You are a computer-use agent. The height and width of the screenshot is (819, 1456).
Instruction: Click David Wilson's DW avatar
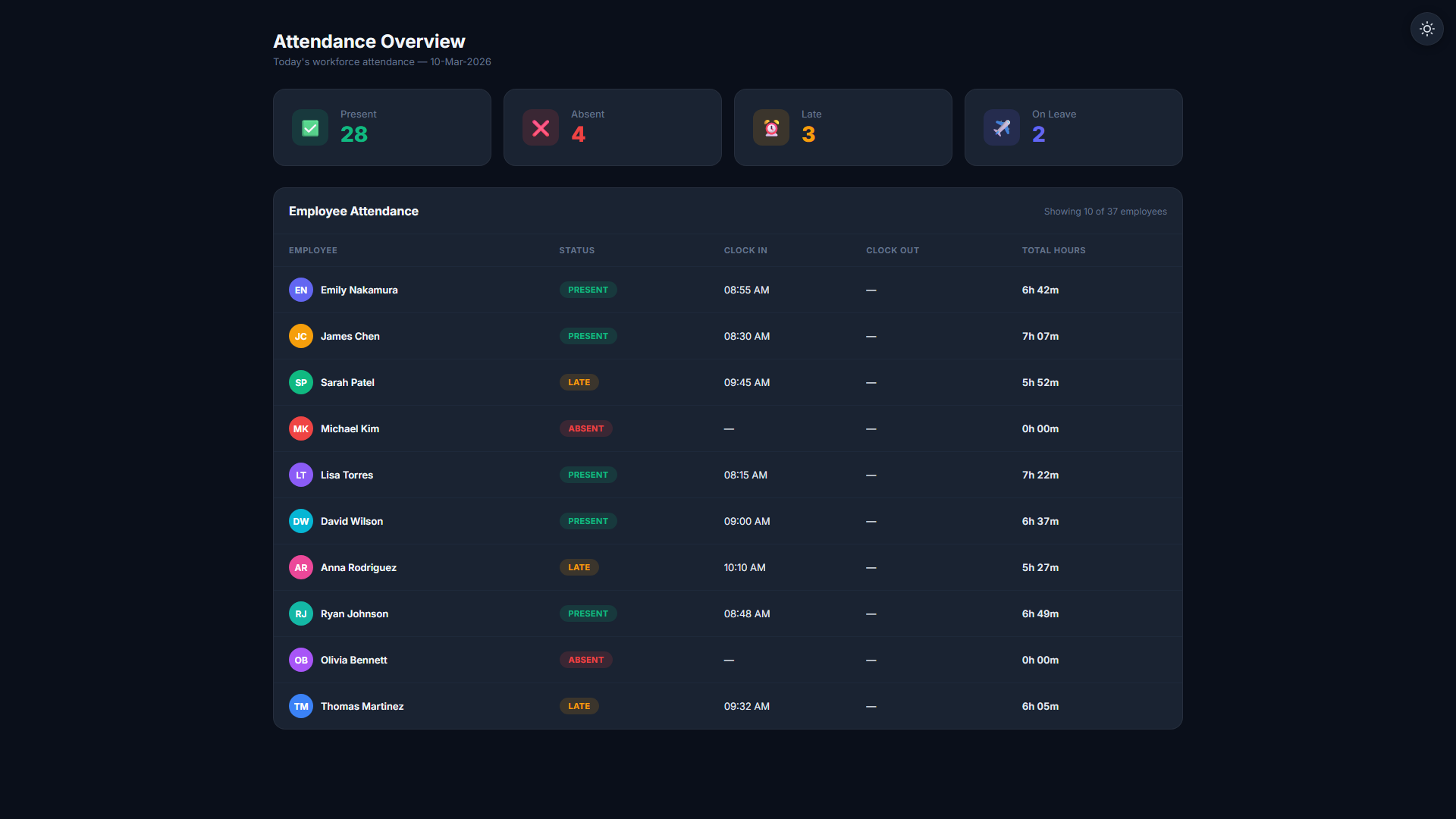(x=301, y=521)
